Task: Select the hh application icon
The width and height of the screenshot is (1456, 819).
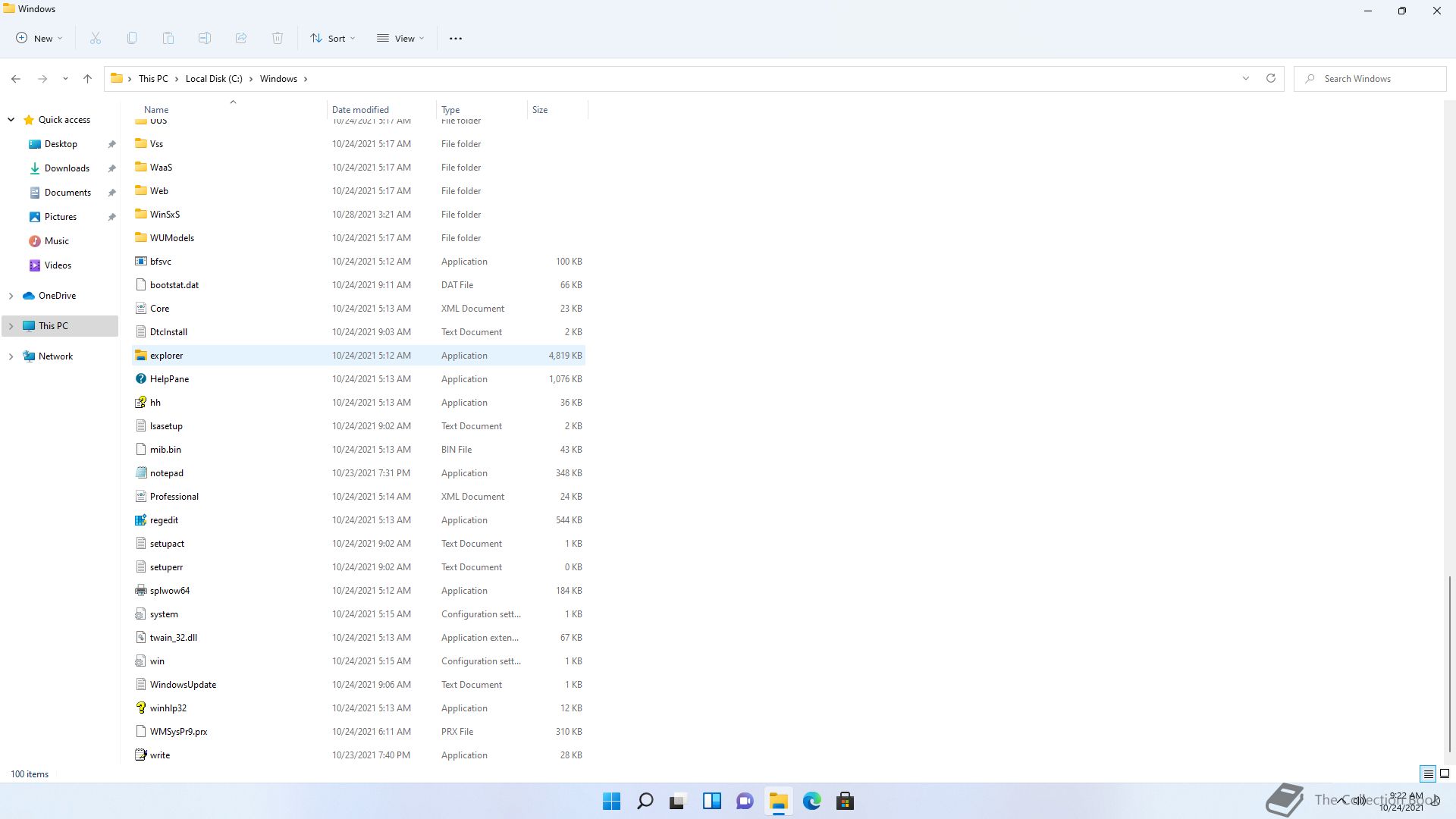Action: 140,403
